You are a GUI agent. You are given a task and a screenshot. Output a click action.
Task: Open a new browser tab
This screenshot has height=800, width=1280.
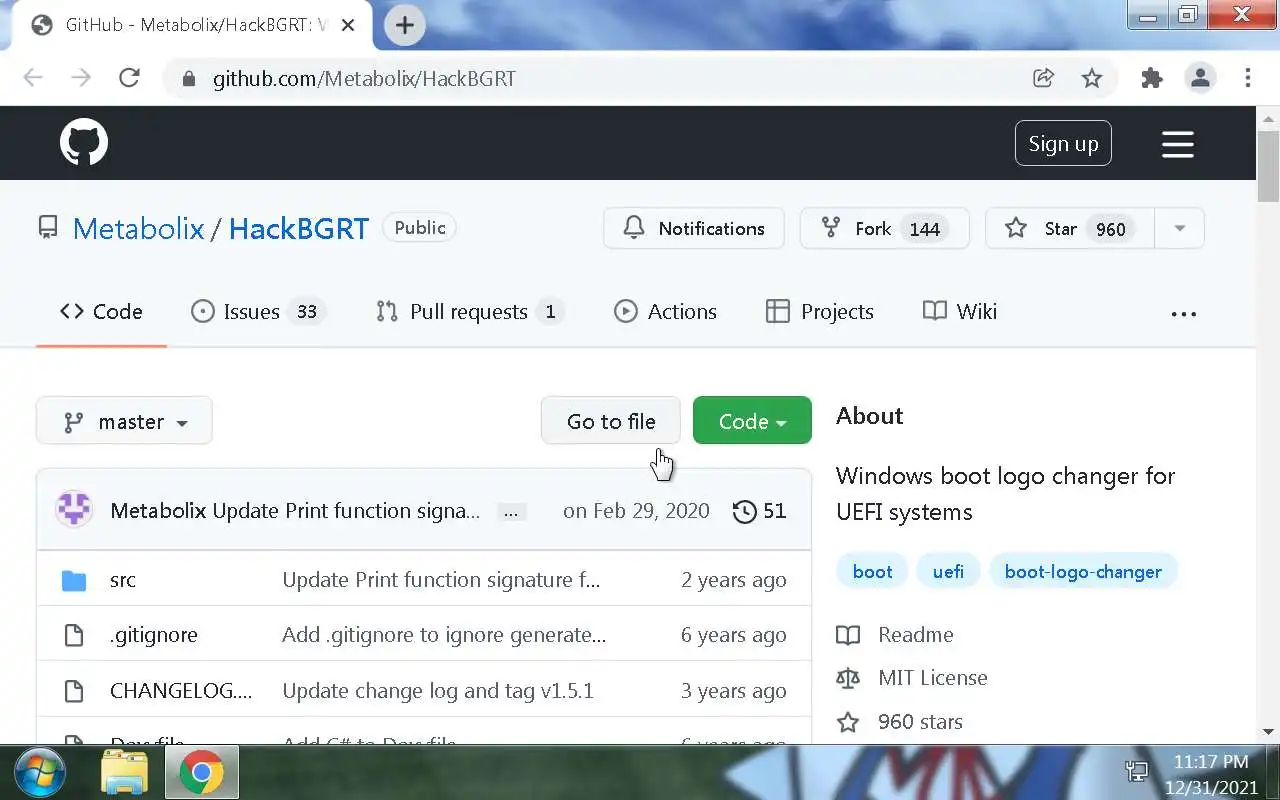coord(405,25)
